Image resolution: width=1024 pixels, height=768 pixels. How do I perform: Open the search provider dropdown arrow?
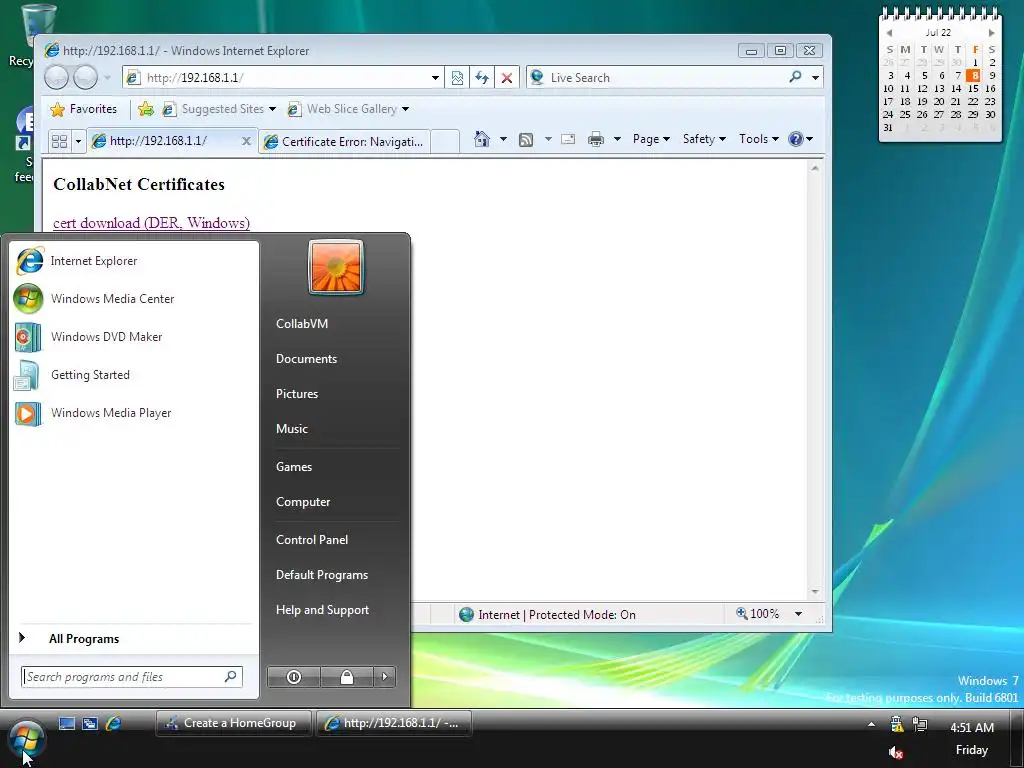tap(815, 78)
